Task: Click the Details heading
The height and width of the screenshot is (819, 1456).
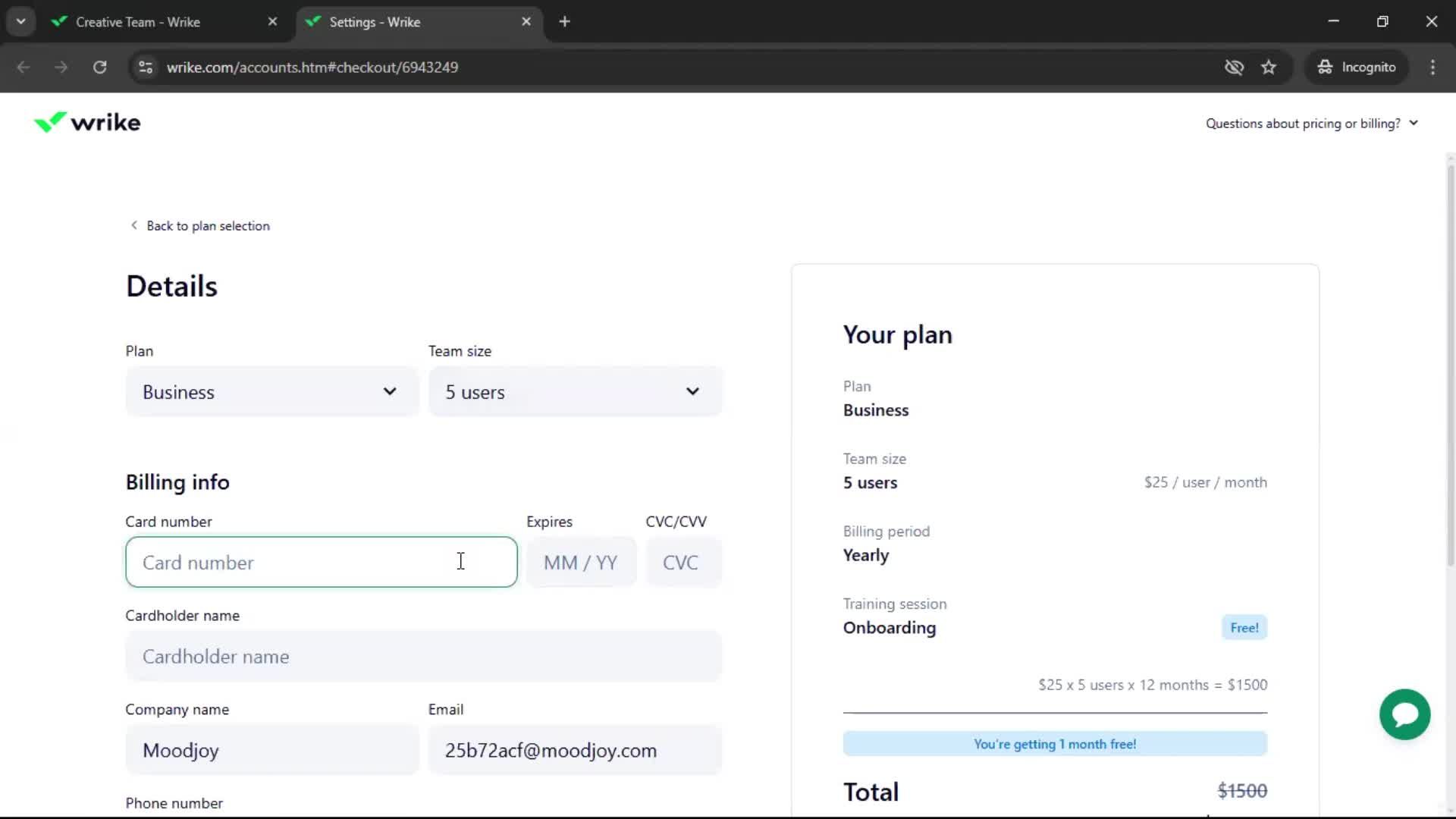Action: (171, 287)
